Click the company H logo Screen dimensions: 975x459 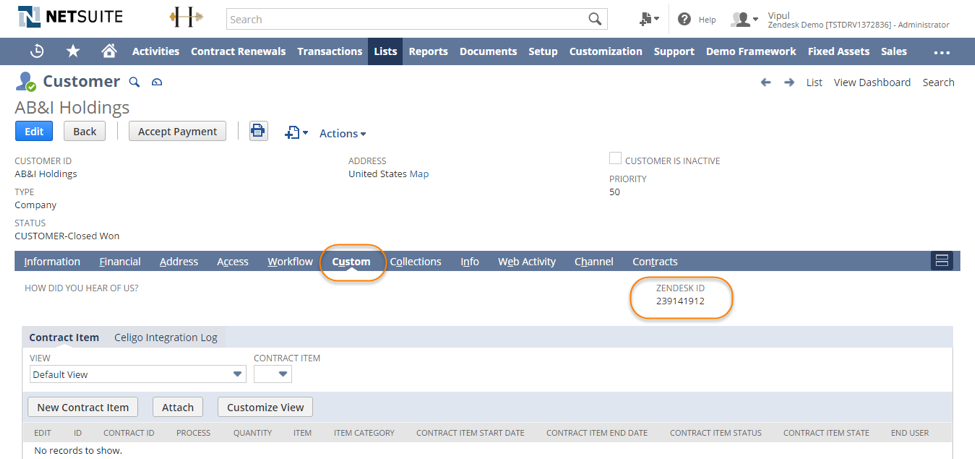[x=187, y=18]
